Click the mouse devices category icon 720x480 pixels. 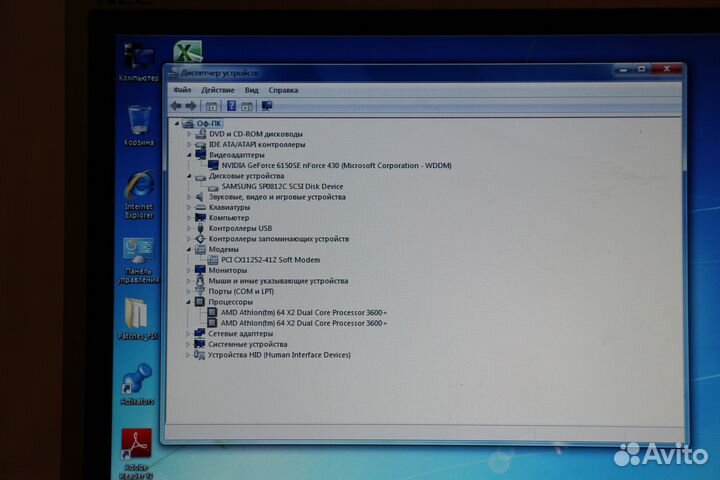[200, 281]
